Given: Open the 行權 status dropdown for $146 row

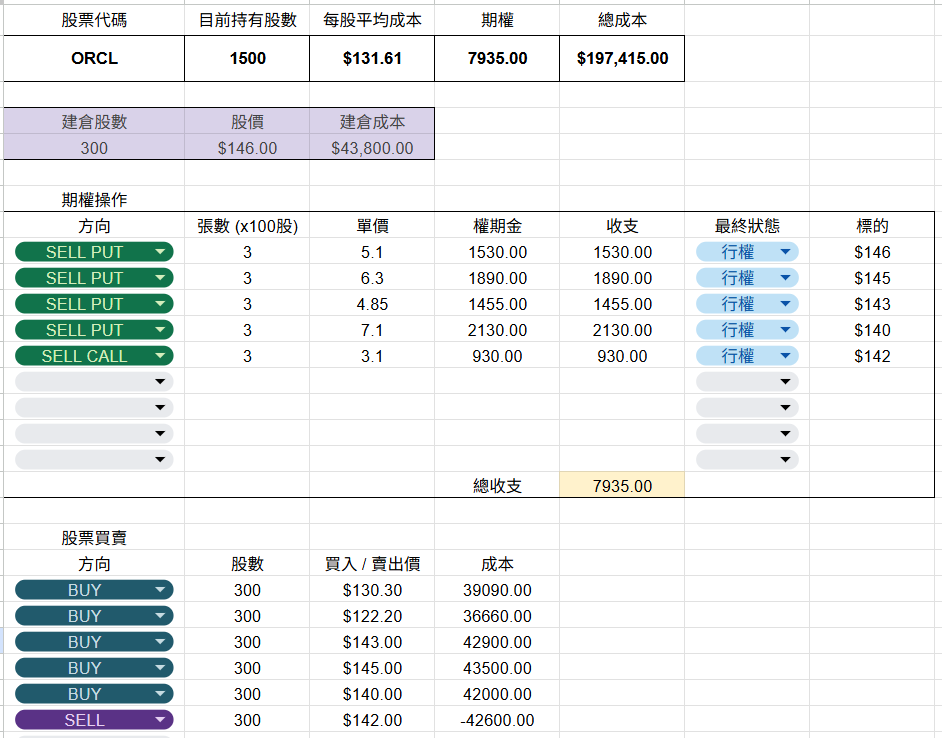Looking at the screenshot, I should [x=747, y=252].
